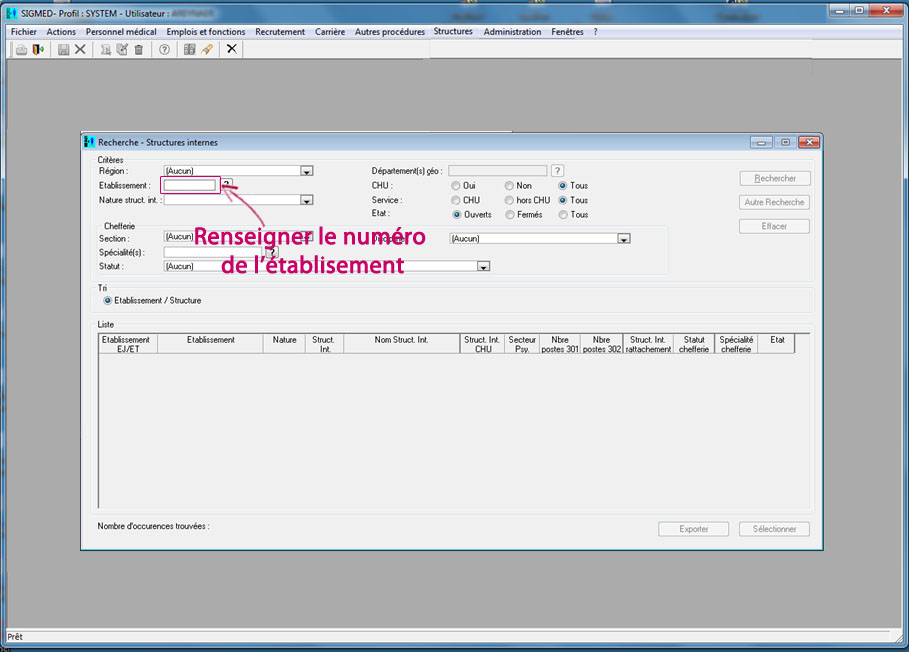This screenshot has height=652, width=909.
Task: Open the Section dropdown in Chefferie
Action: [x=308, y=236]
